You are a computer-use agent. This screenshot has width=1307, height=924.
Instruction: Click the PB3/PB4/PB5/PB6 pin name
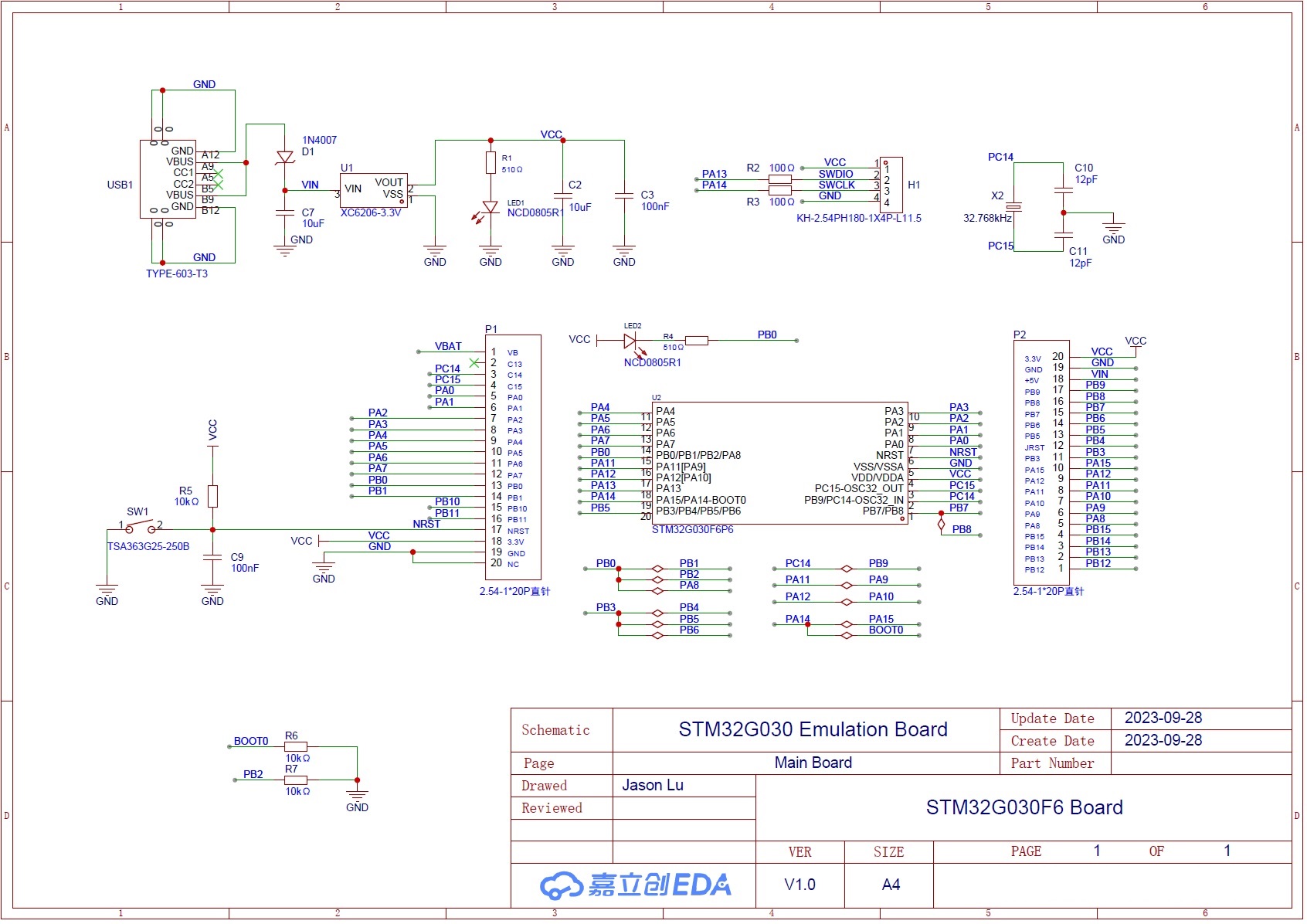click(x=698, y=511)
